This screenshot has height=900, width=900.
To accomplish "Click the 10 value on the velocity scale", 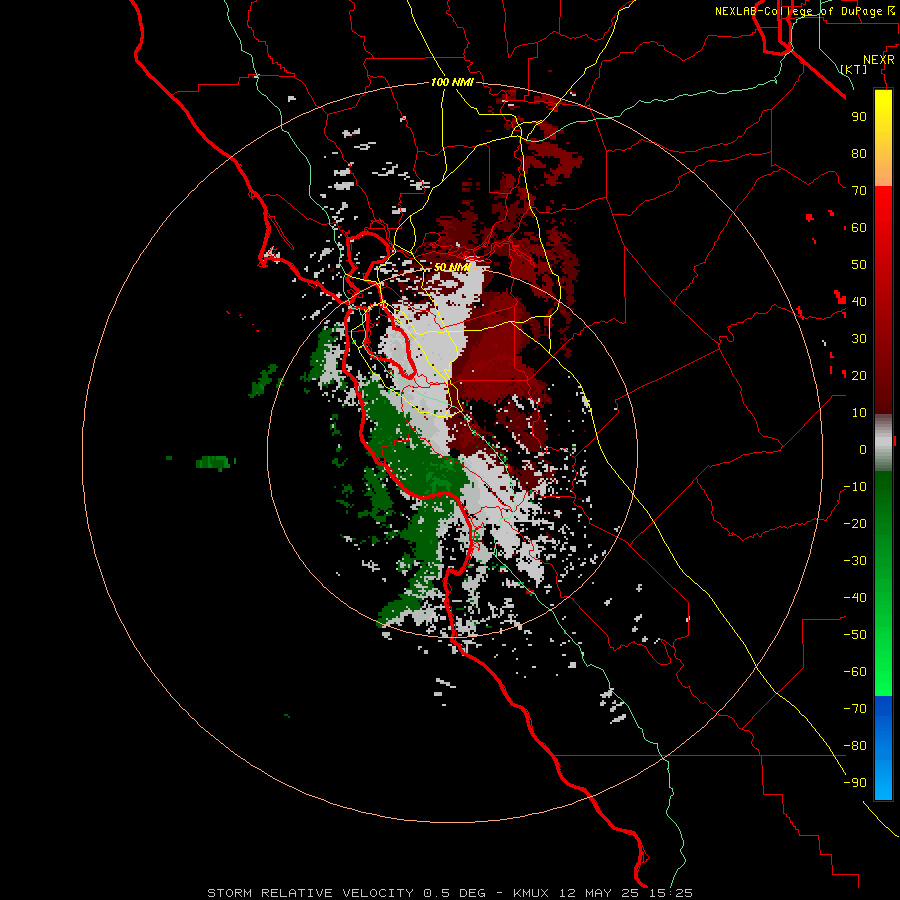I will click(x=859, y=413).
